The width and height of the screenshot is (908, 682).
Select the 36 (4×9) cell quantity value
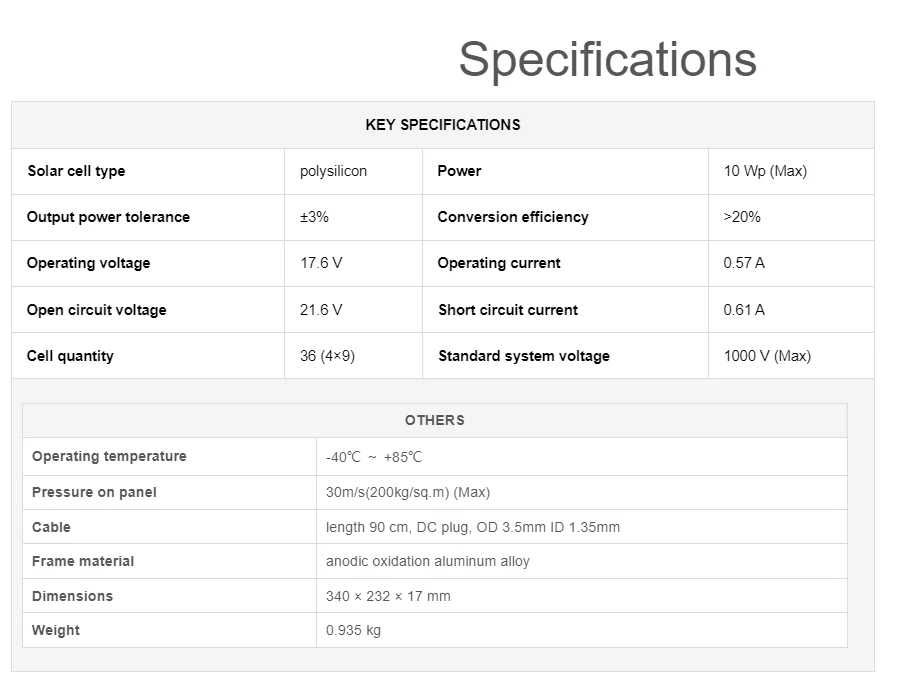326,356
